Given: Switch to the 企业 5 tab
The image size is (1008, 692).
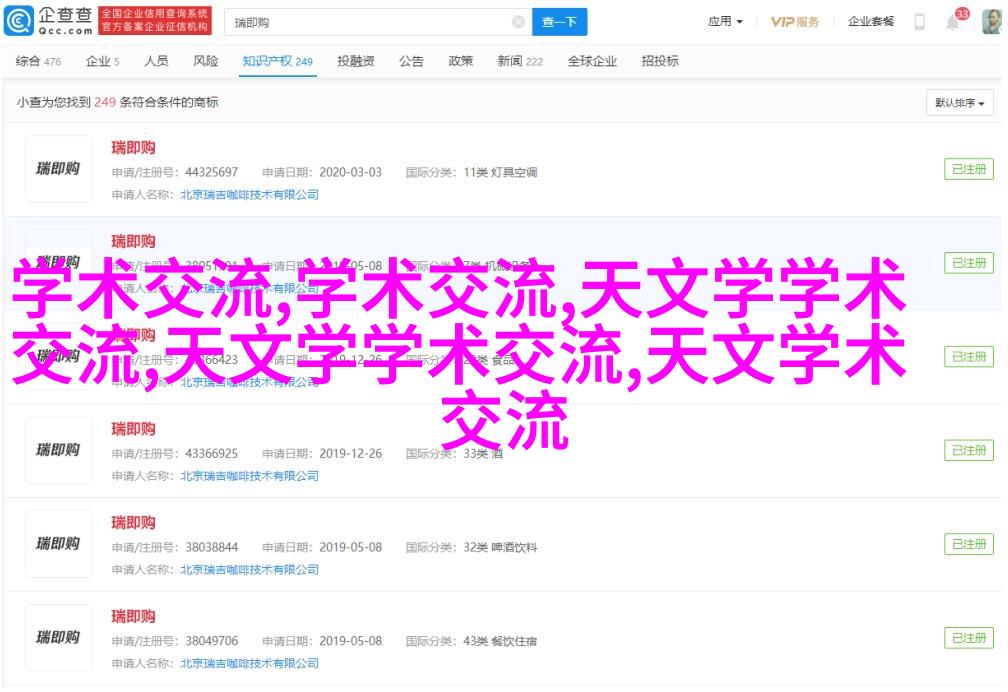Looking at the screenshot, I should point(102,61).
